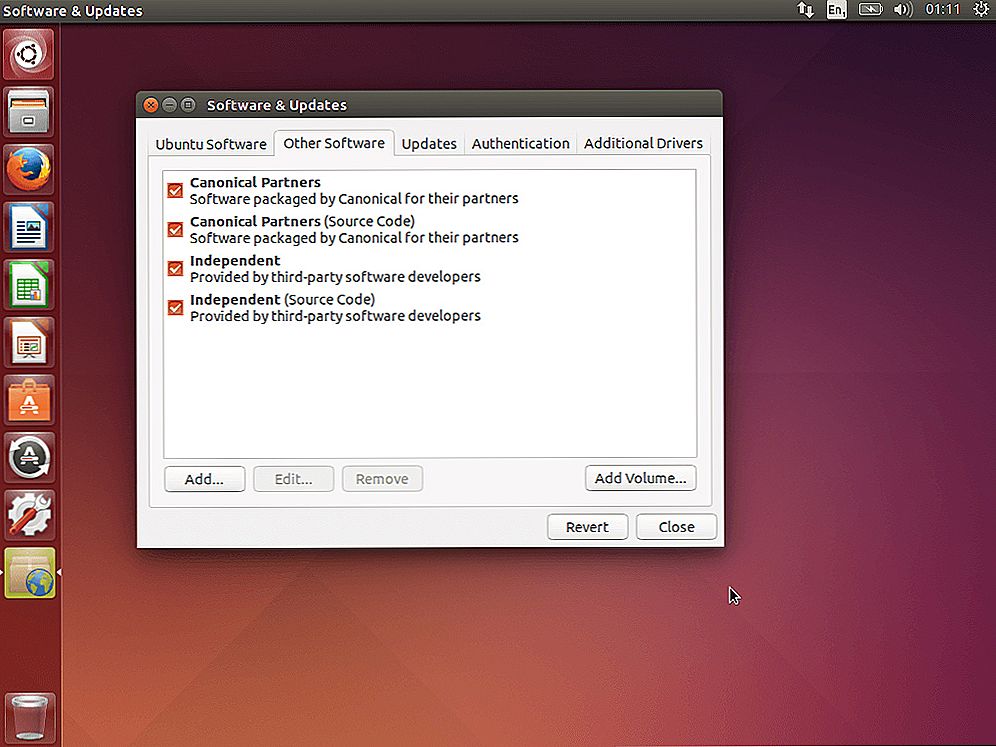Close window using the orange titlebar button
Viewport: 996px width, 747px height.
[x=151, y=105]
